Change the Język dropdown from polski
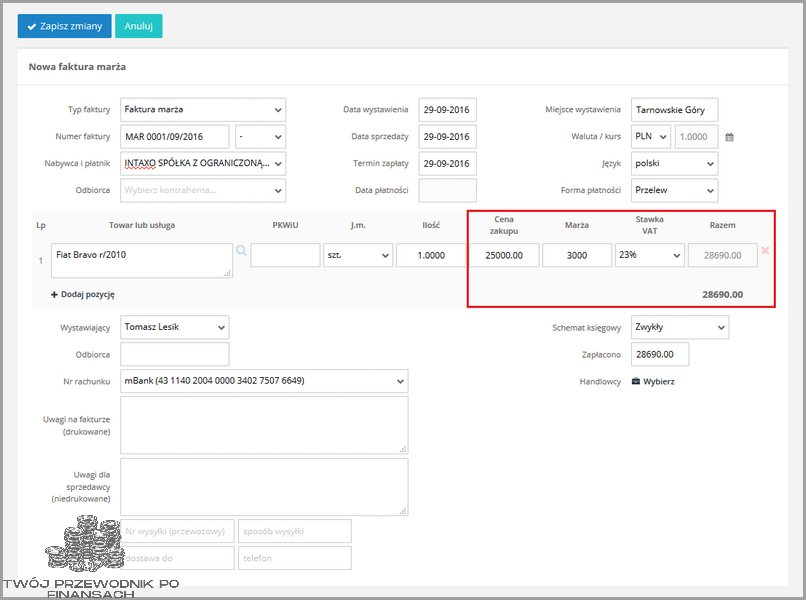 pyautogui.click(x=674, y=163)
